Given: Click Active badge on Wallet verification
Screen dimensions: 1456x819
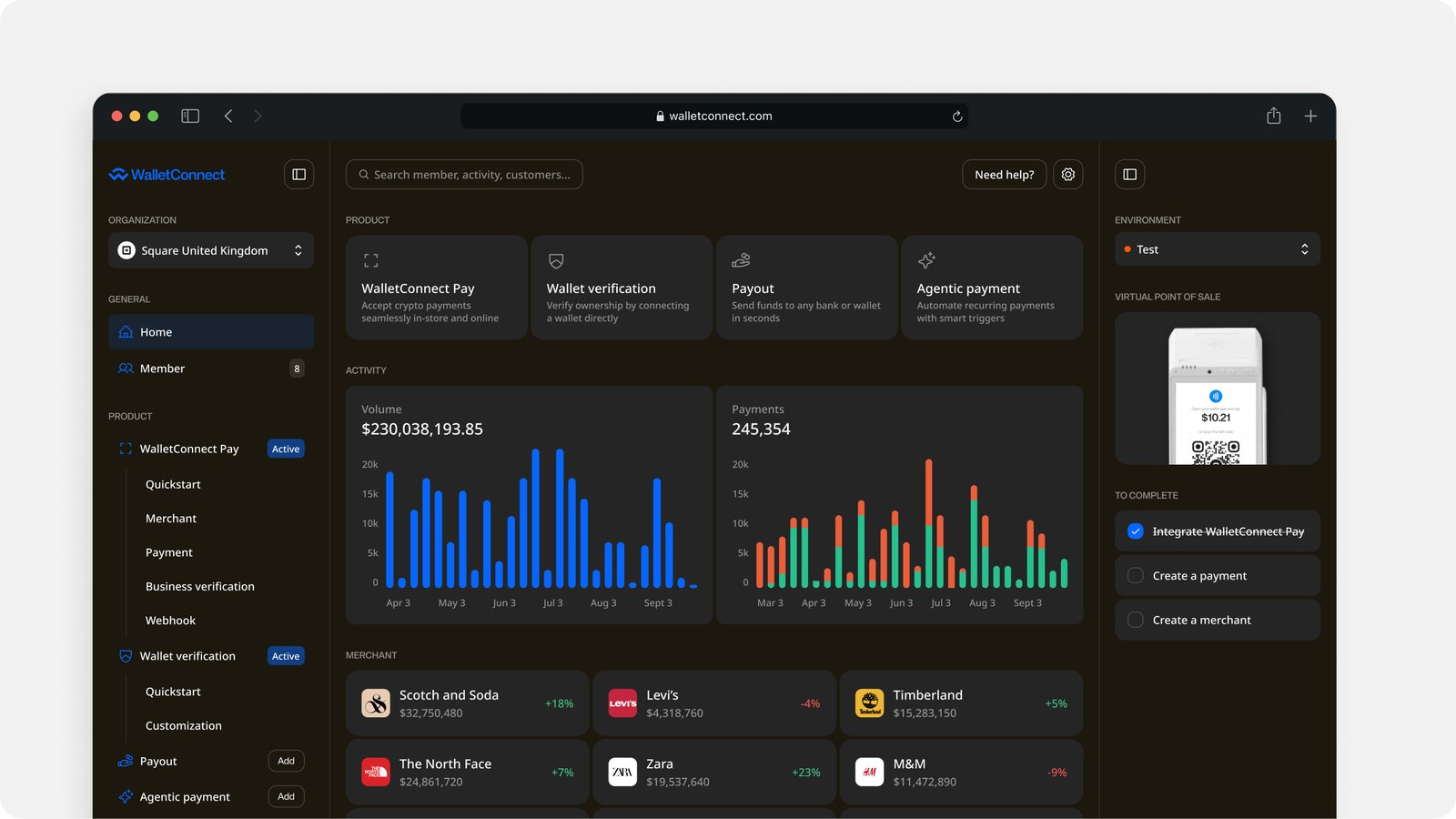Looking at the screenshot, I should coord(286,656).
